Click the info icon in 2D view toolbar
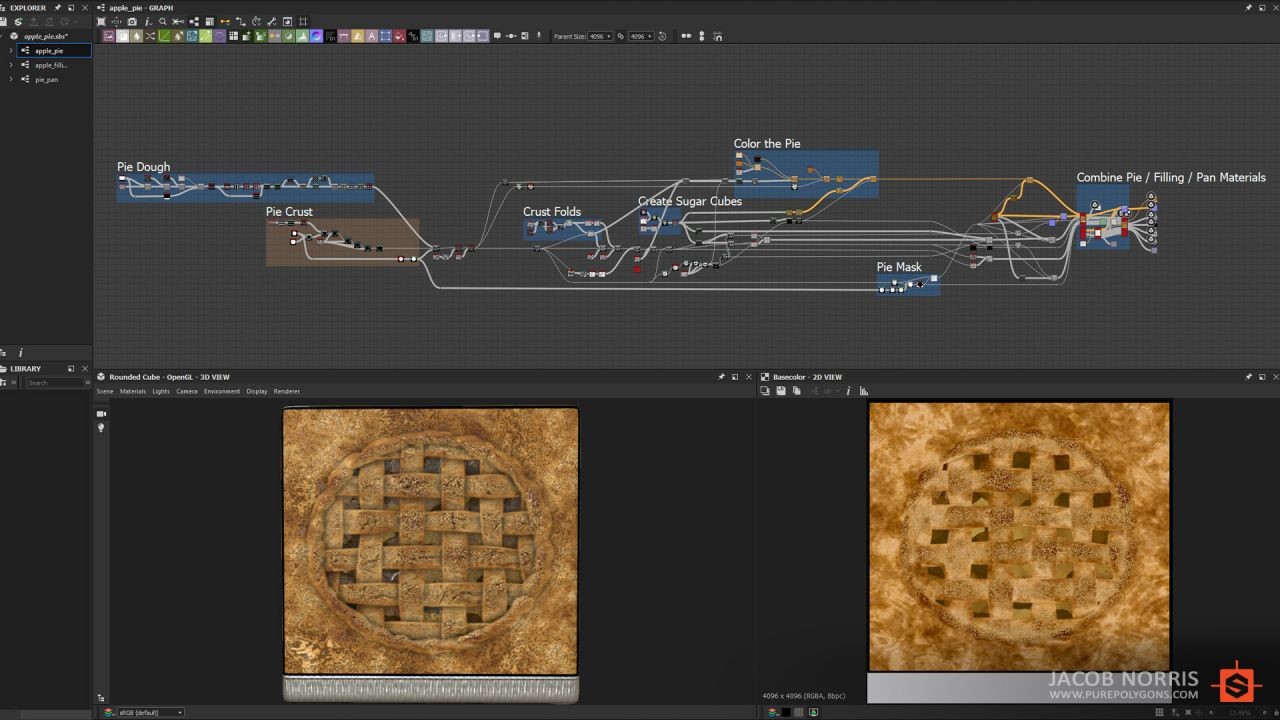Image resolution: width=1280 pixels, height=720 pixels. coord(848,391)
